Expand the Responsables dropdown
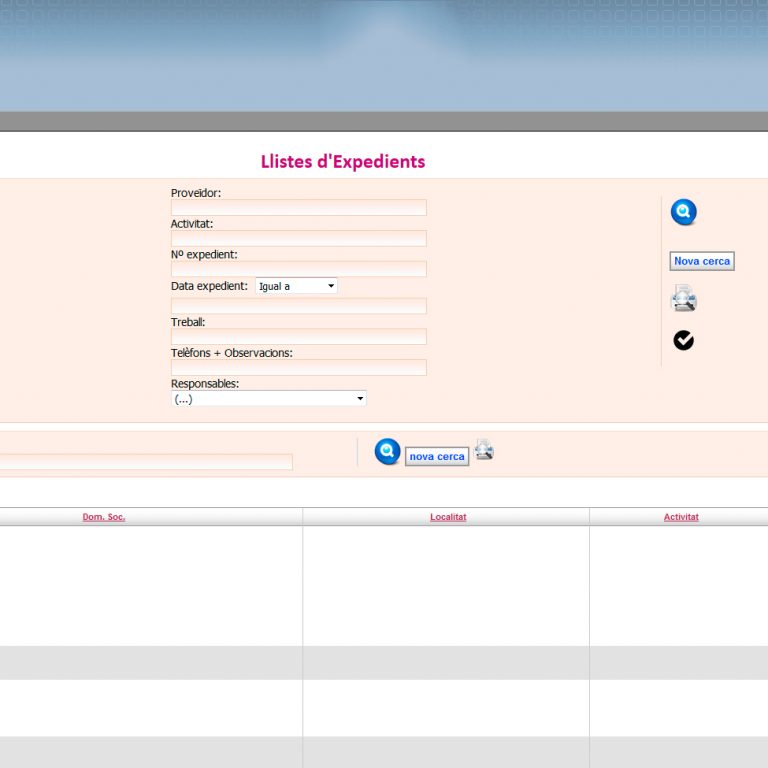The image size is (768, 768). click(x=268, y=399)
